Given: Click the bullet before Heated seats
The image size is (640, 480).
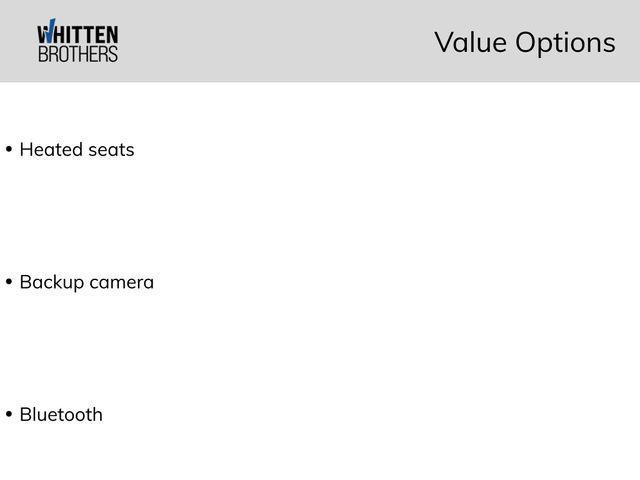Looking at the screenshot, I should click(x=9, y=150).
